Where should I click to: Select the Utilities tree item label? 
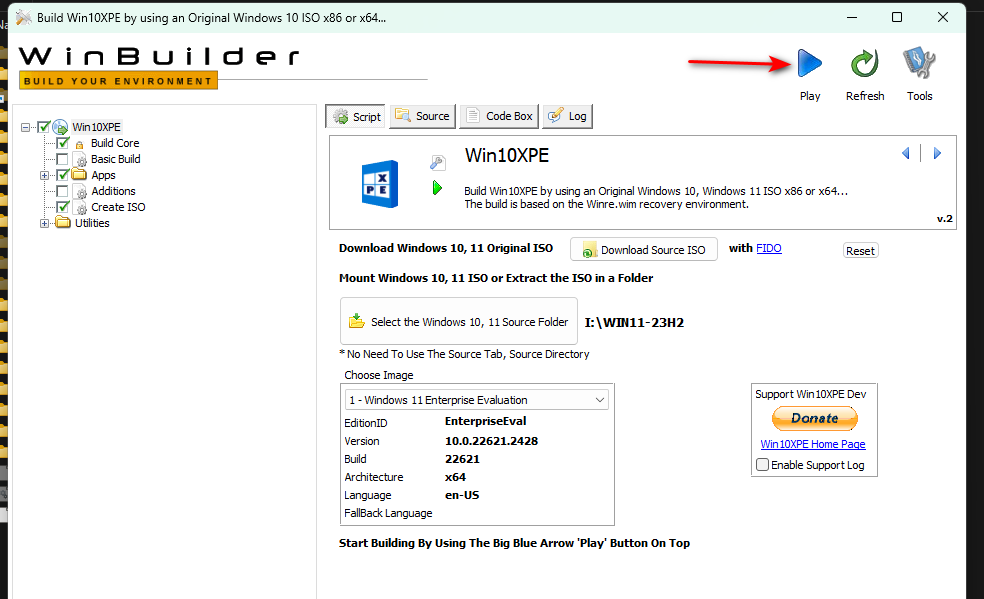click(x=92, y=223)
